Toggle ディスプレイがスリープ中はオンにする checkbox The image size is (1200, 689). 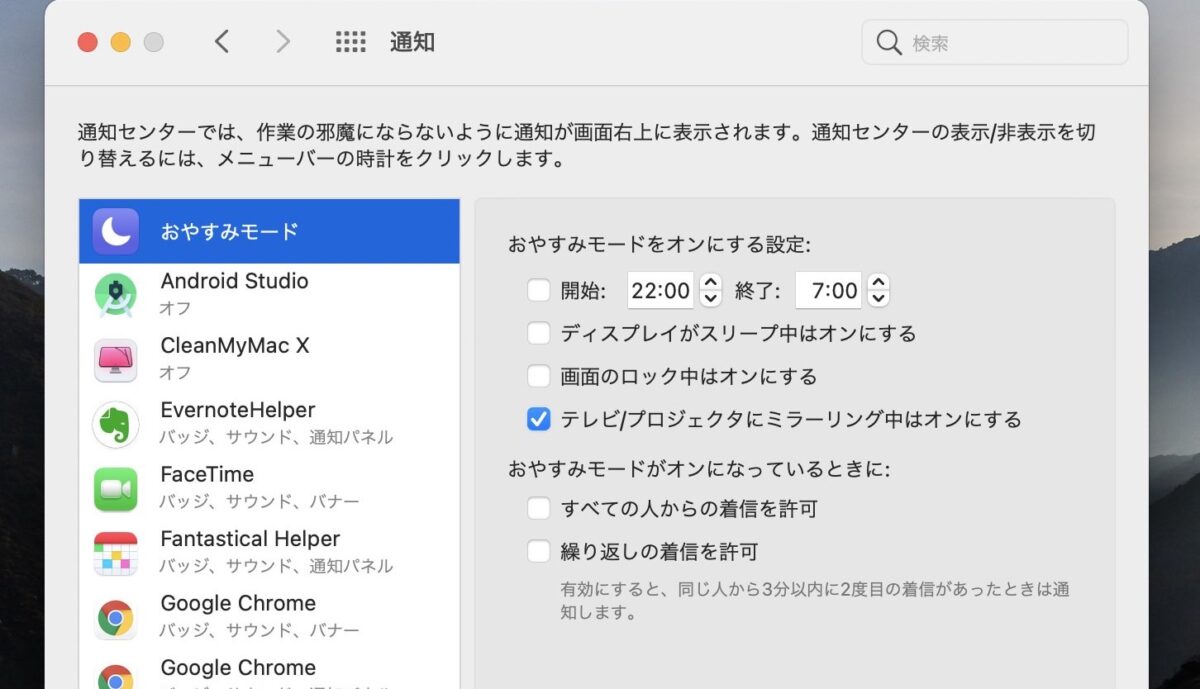click(x=539, y=333)
